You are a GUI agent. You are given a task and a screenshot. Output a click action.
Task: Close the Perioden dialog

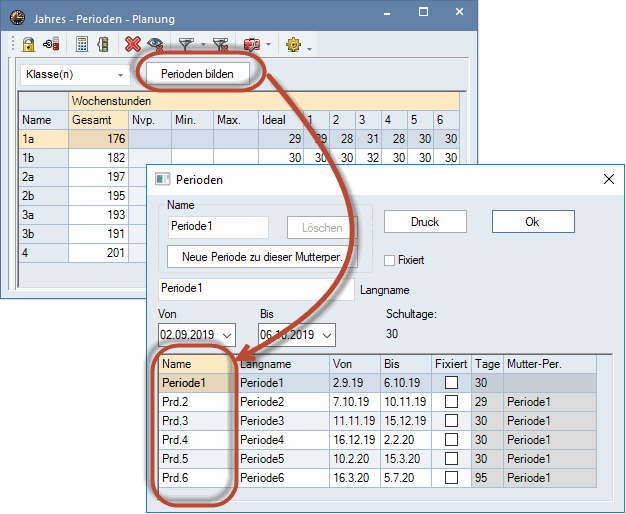point(609,179)
